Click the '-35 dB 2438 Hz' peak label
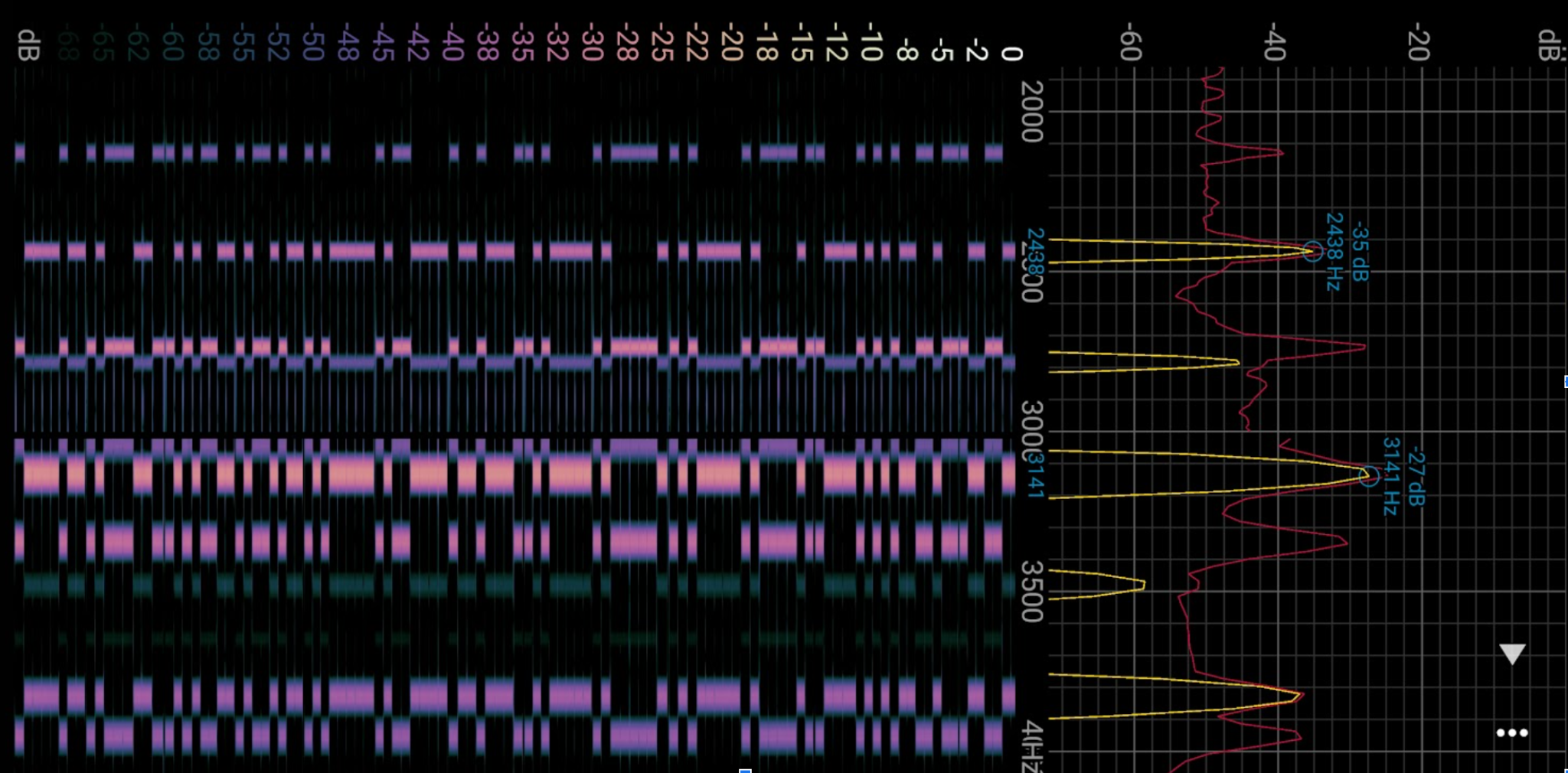 pos(1346,252)
